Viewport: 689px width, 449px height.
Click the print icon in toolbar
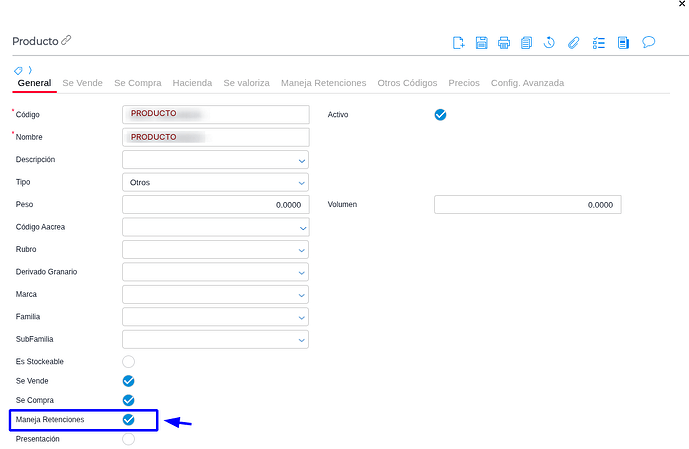tap(504, 42)
